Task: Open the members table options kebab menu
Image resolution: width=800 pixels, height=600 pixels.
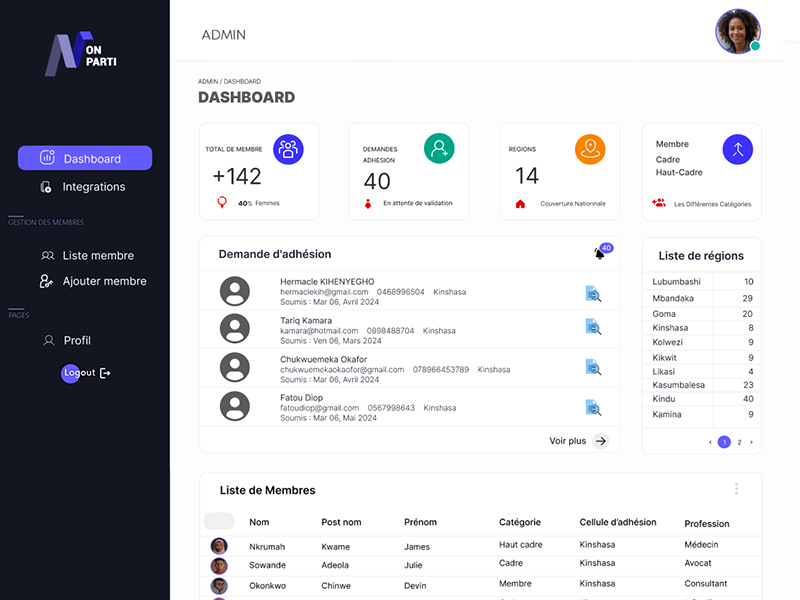Action: [x=736, y=488]
